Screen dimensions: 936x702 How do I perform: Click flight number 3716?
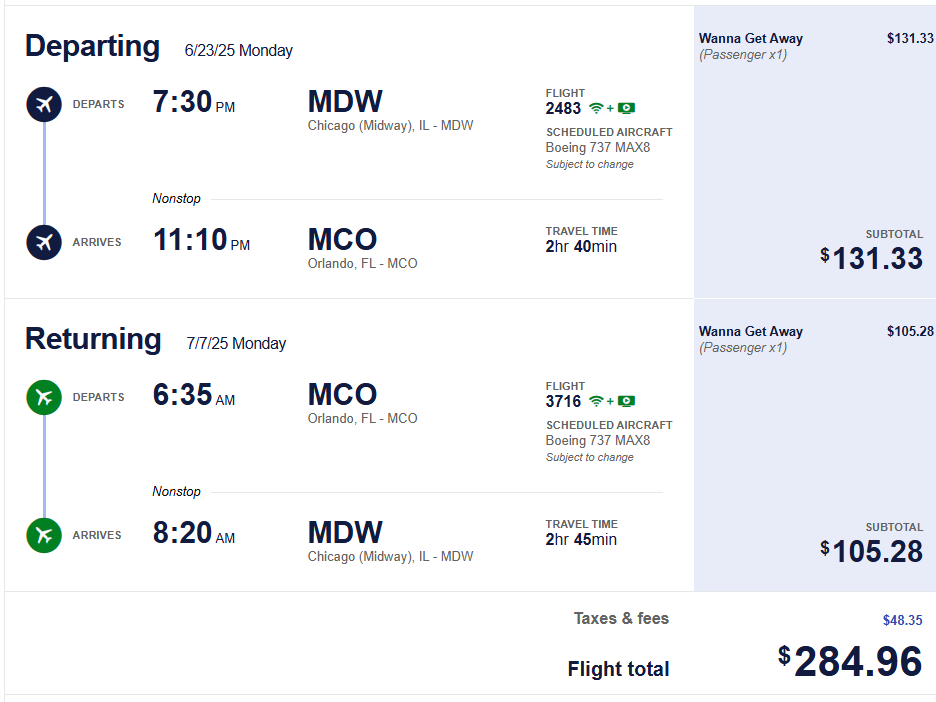(x=563, y=402)
